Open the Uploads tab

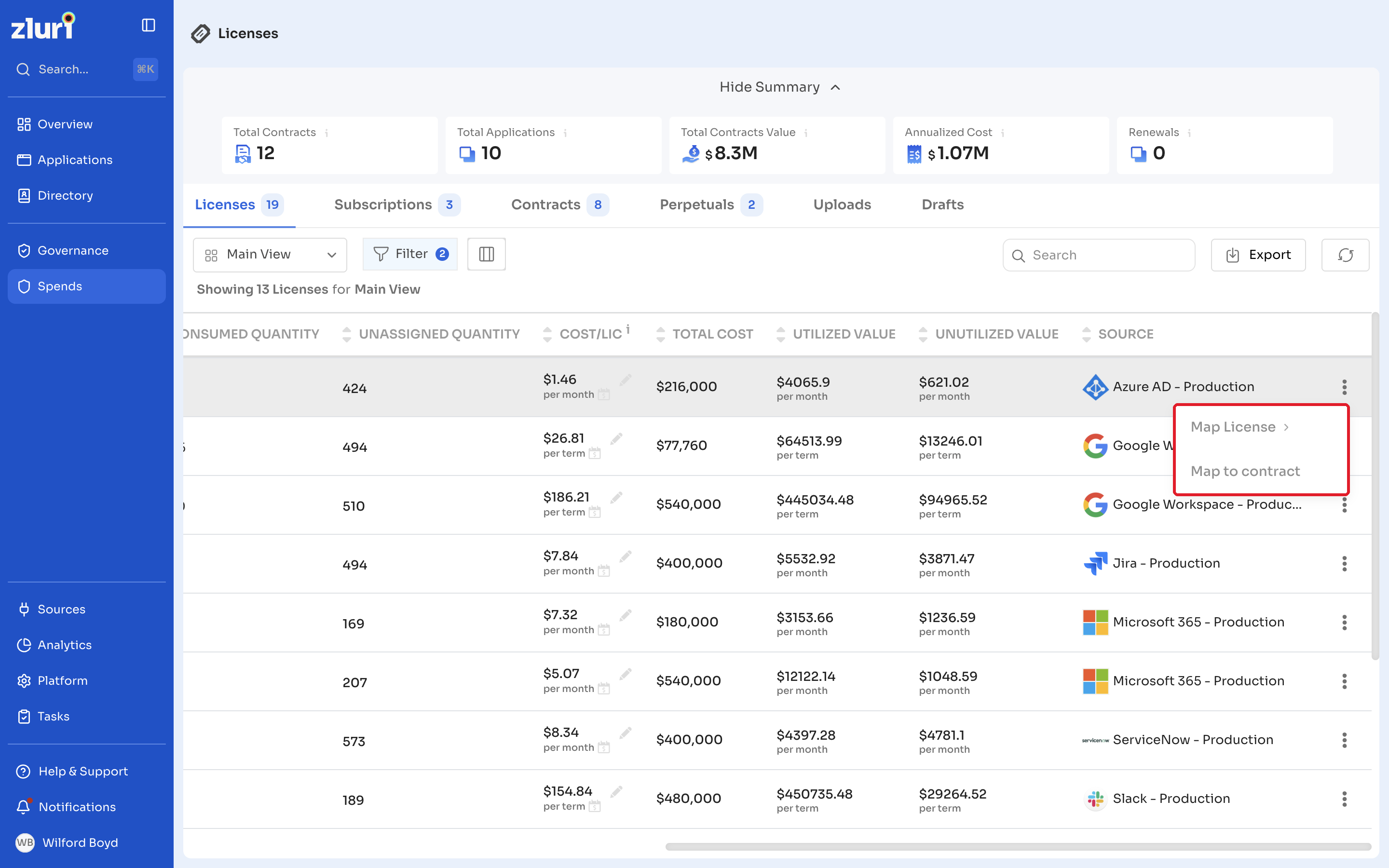click(x=842, y=205)
